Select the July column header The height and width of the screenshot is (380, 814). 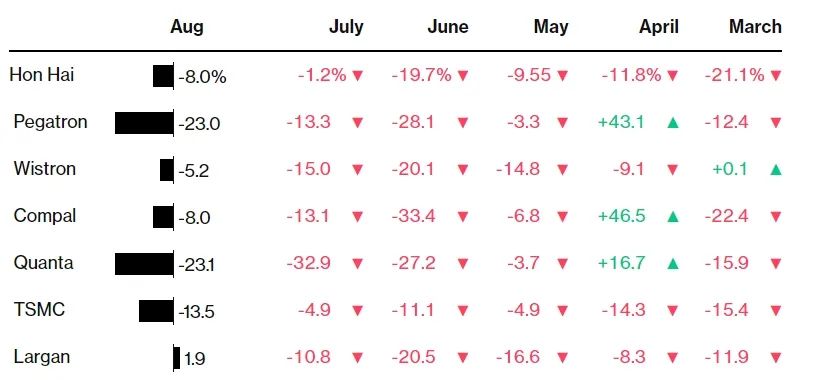pos(346,26)
